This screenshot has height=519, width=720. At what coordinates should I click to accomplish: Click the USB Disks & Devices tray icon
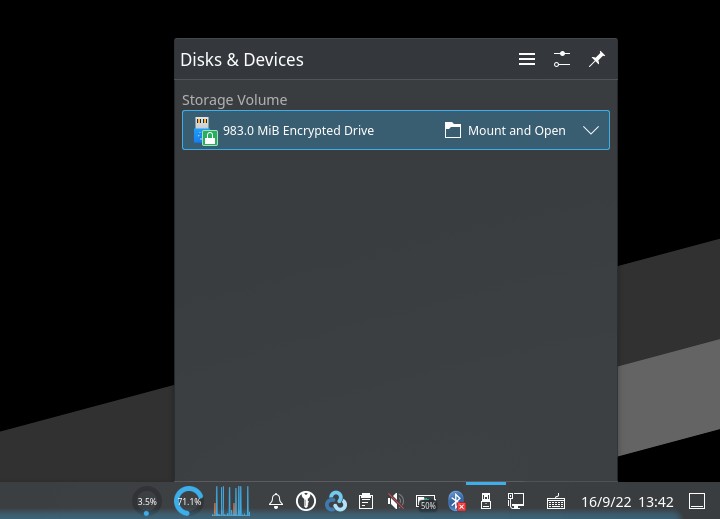point(486,501)
